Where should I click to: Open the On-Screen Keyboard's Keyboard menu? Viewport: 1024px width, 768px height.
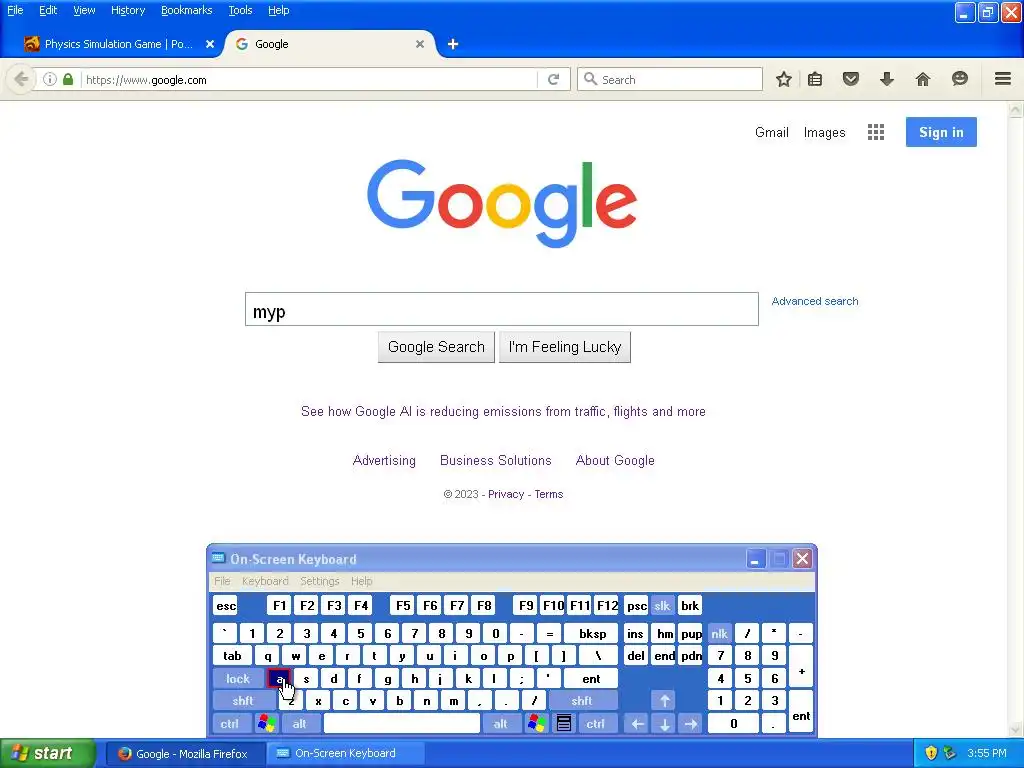tap(264, 581)
